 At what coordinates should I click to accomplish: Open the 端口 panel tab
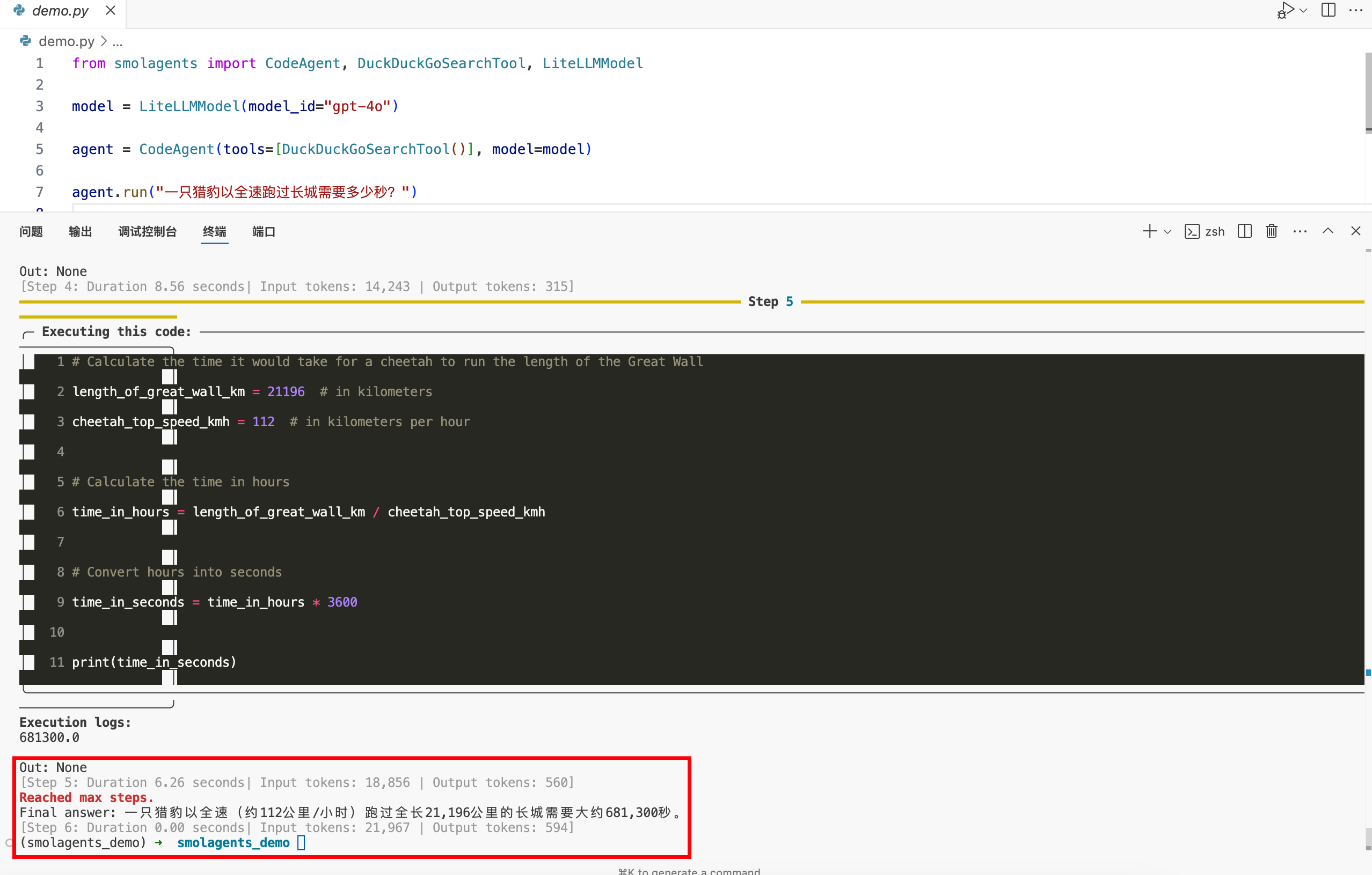(263, 231)
